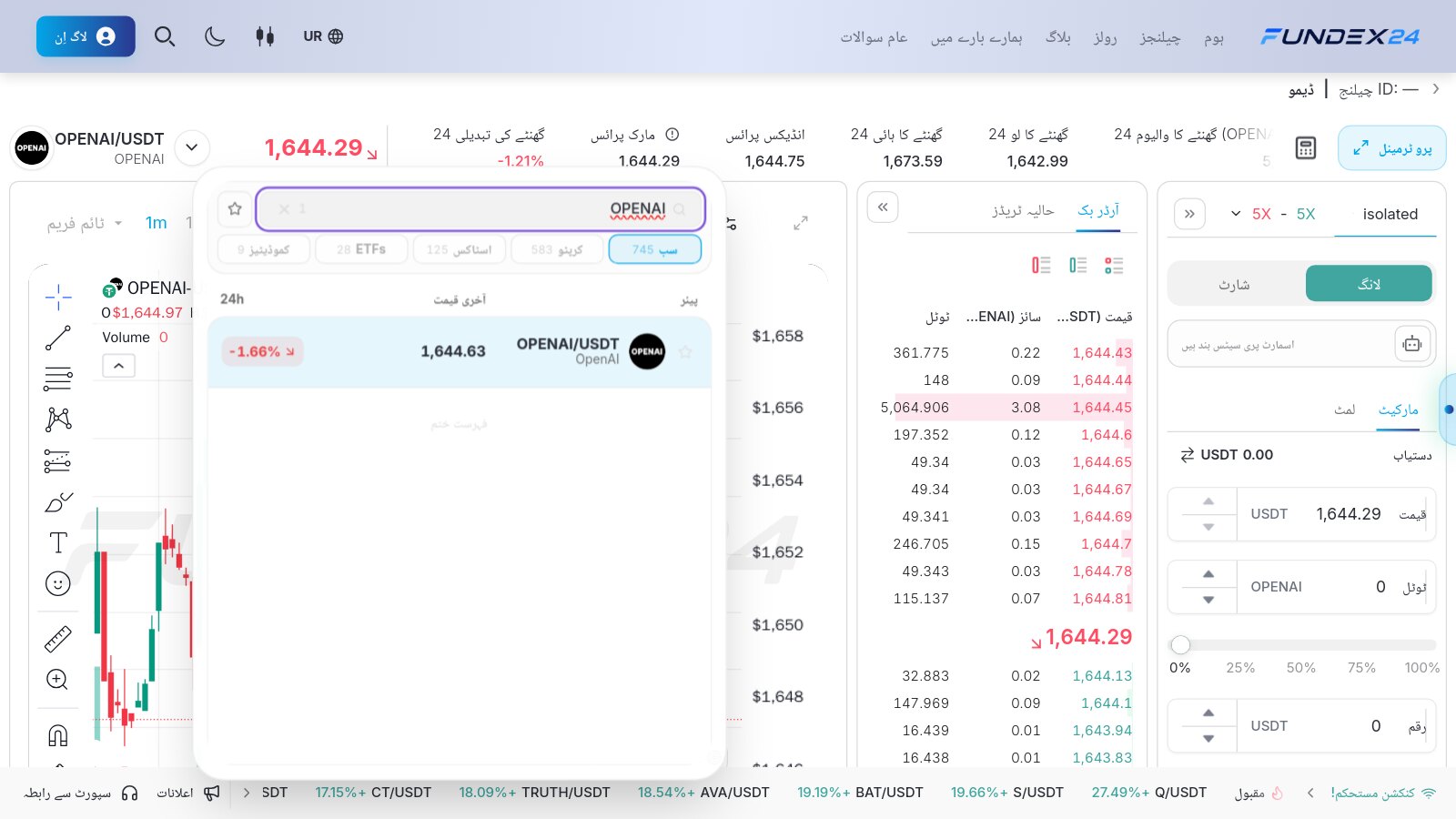Open UR language selector
1456x819 pixels.
(323, 36)
